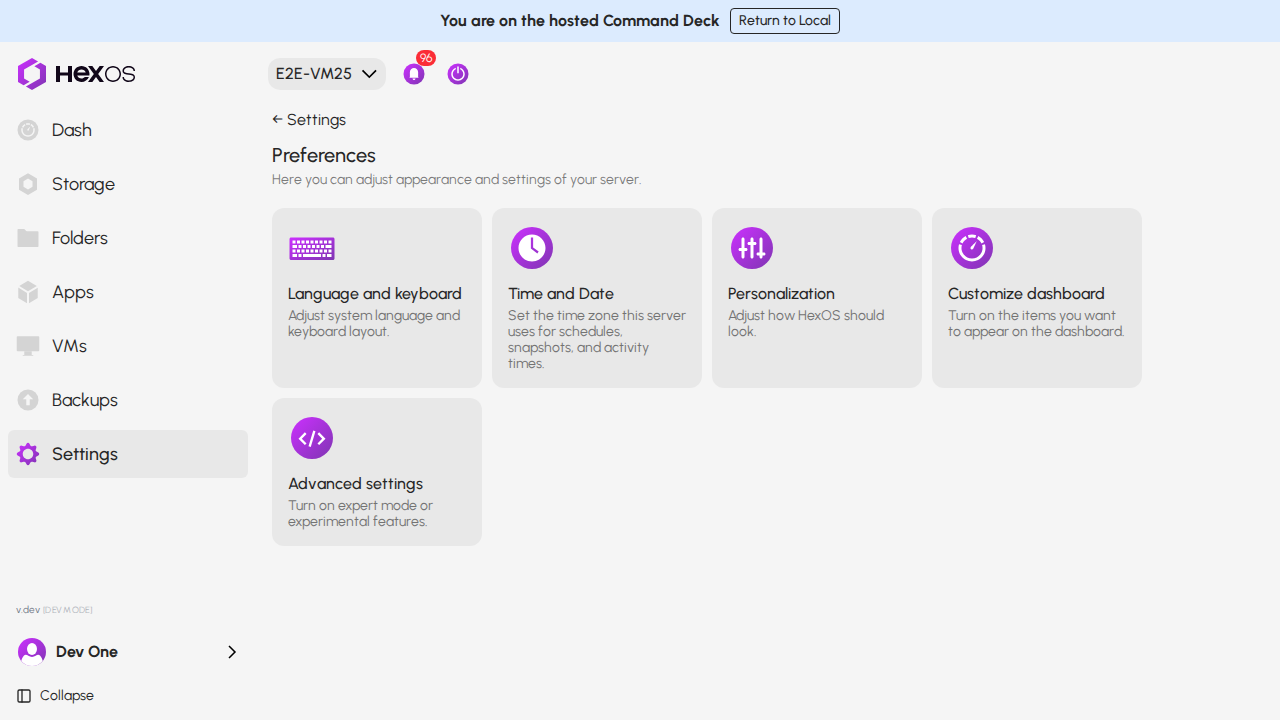Click the Apps cube icon
Viewport: 1280px width, 720px height.
pyautogui.click(x=28, y=292)
